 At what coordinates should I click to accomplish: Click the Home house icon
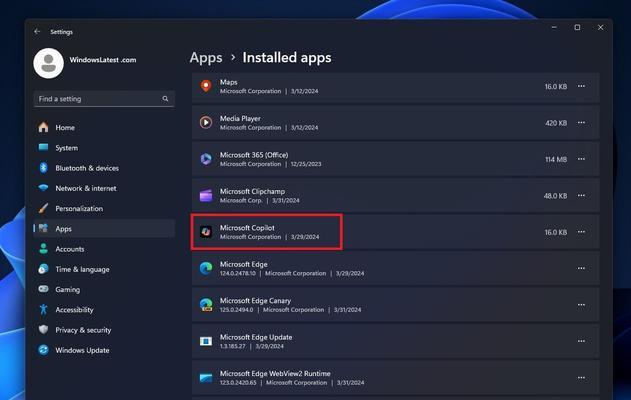click(x=43, y=127)
